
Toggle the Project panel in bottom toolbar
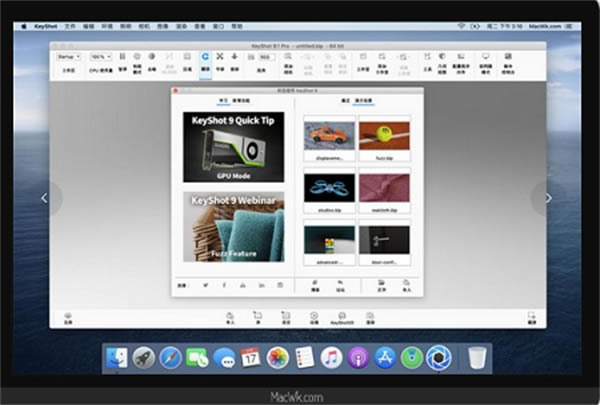point(286,318)
